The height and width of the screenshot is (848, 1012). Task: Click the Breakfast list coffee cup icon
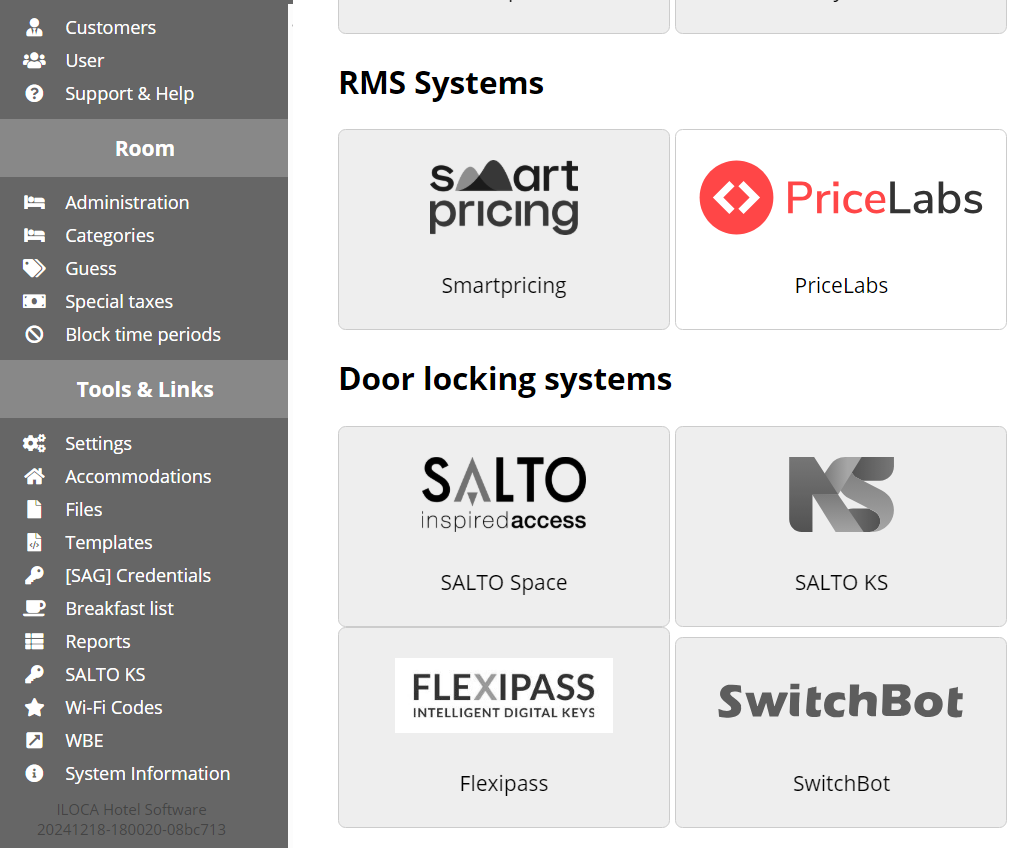(34, 608)
